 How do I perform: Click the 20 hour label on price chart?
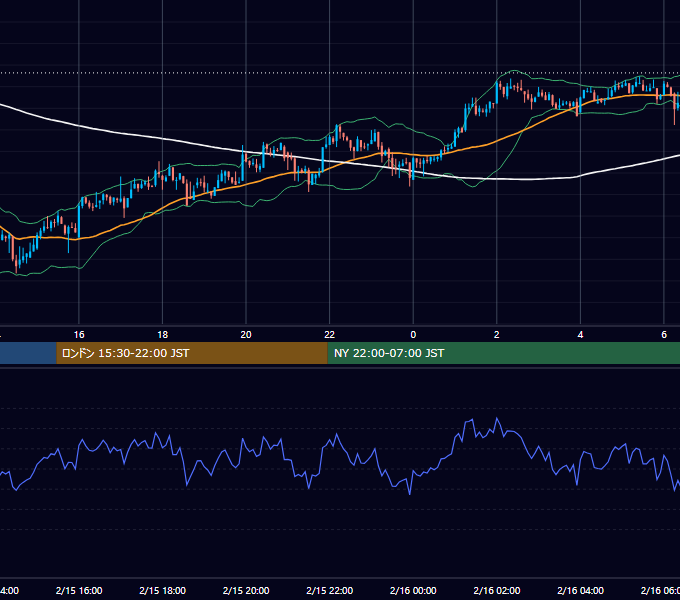pyautogui.click(x=246, y=335)
